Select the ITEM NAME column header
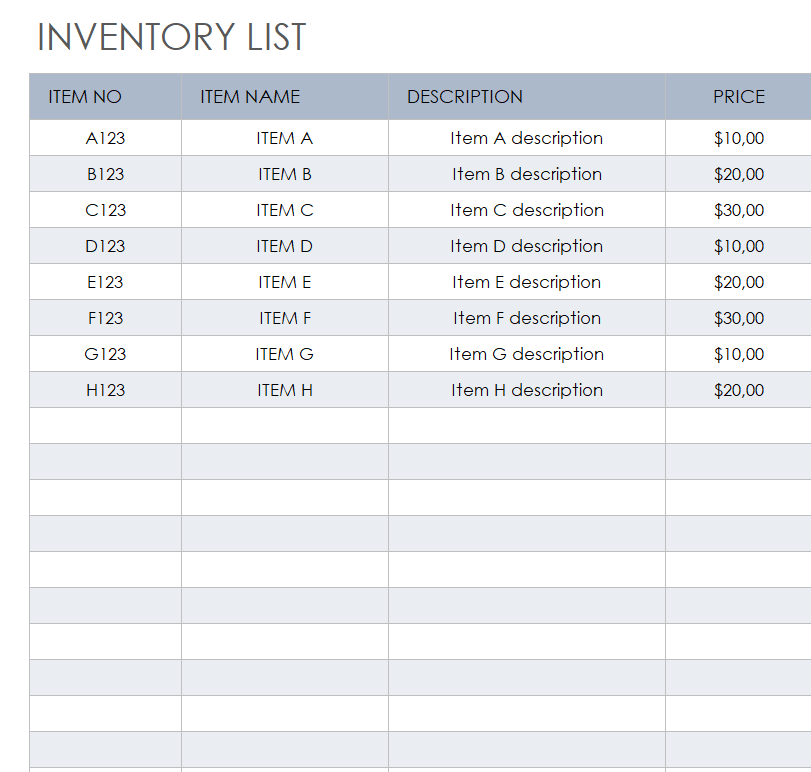 tap(250, 97)
